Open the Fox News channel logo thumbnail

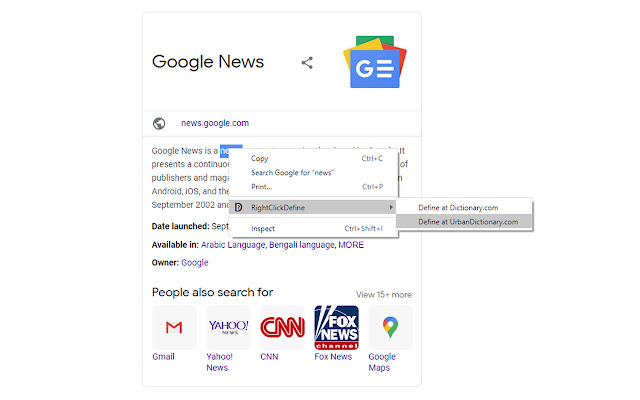[336, 327]
